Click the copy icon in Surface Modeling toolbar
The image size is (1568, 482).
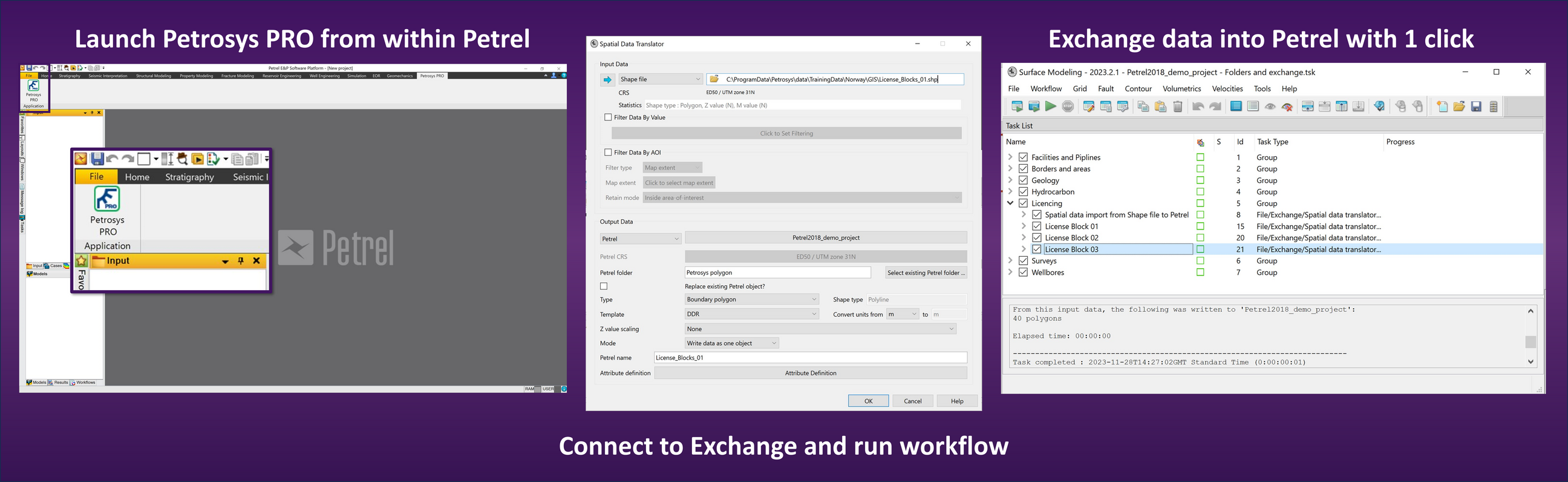point(1143,107)
